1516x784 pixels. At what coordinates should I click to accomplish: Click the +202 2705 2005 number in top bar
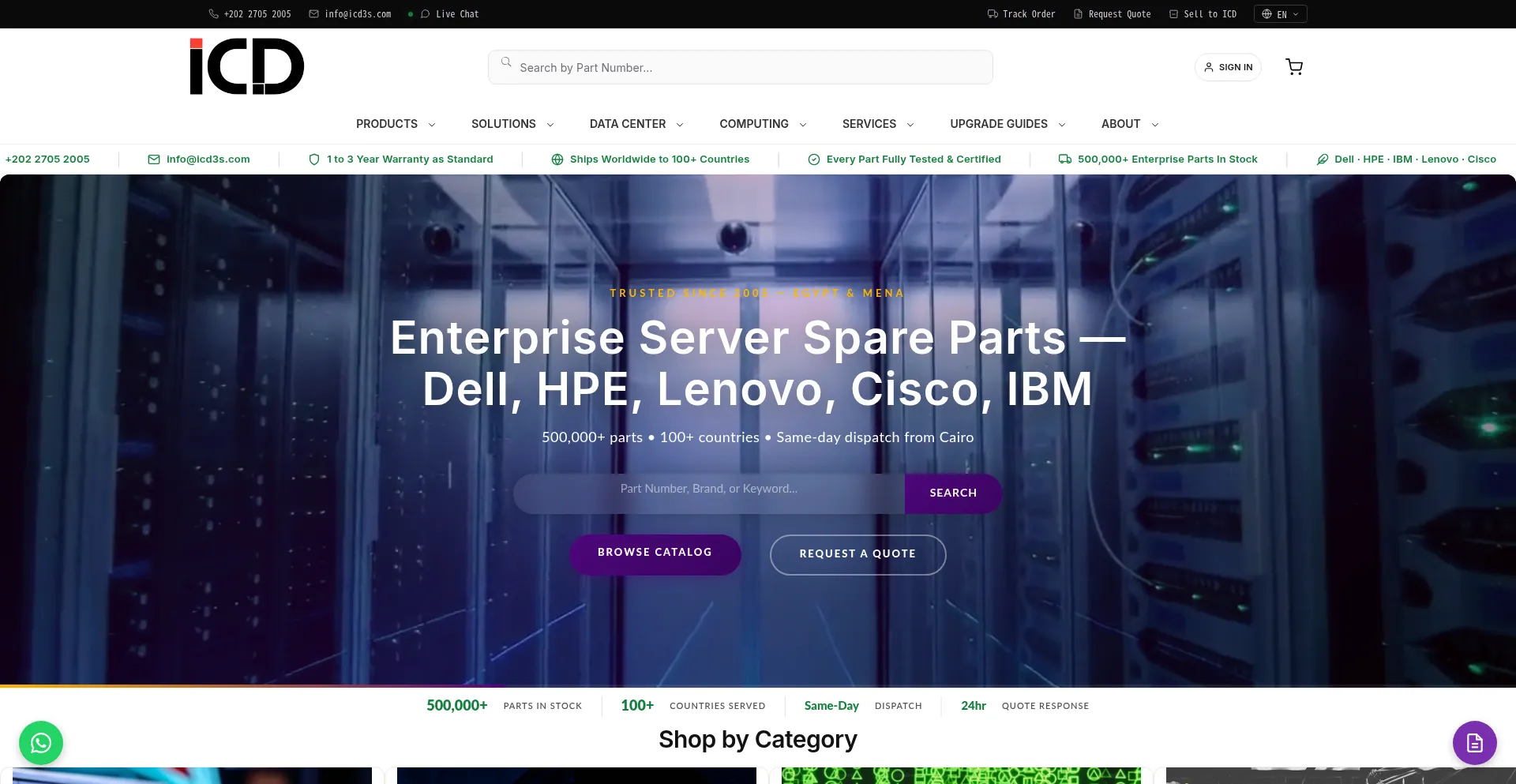(x=257, y=14)
